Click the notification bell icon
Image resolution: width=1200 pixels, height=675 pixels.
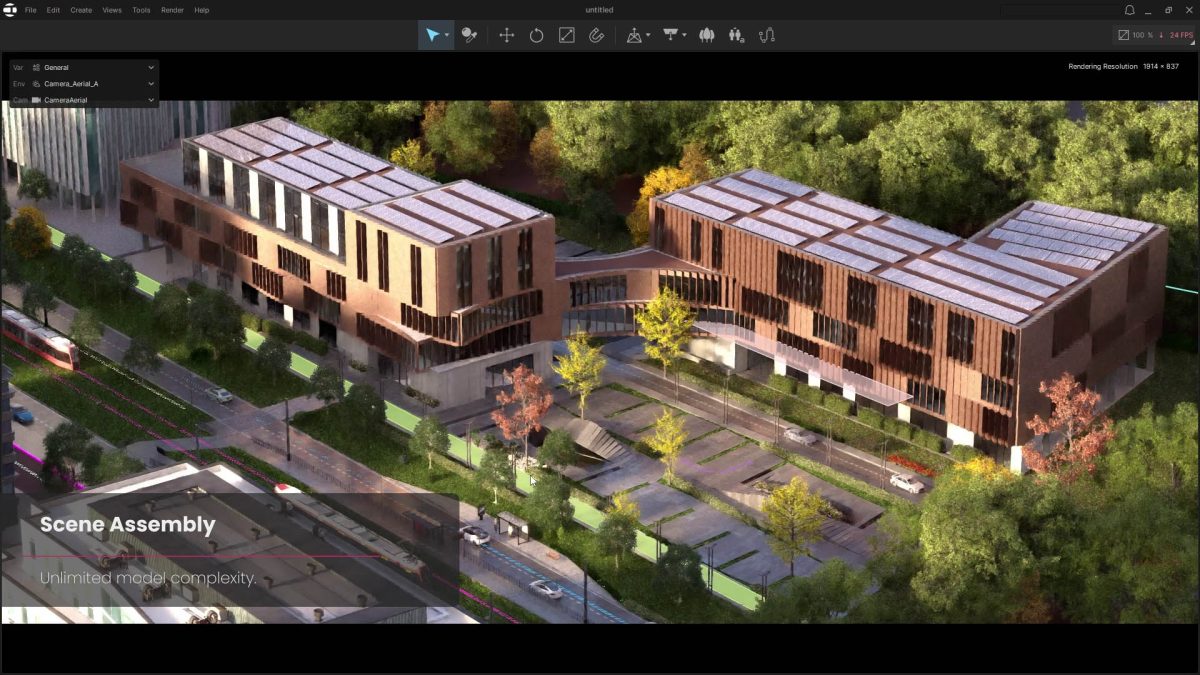pyautogui.click(x=1128, y=10)
